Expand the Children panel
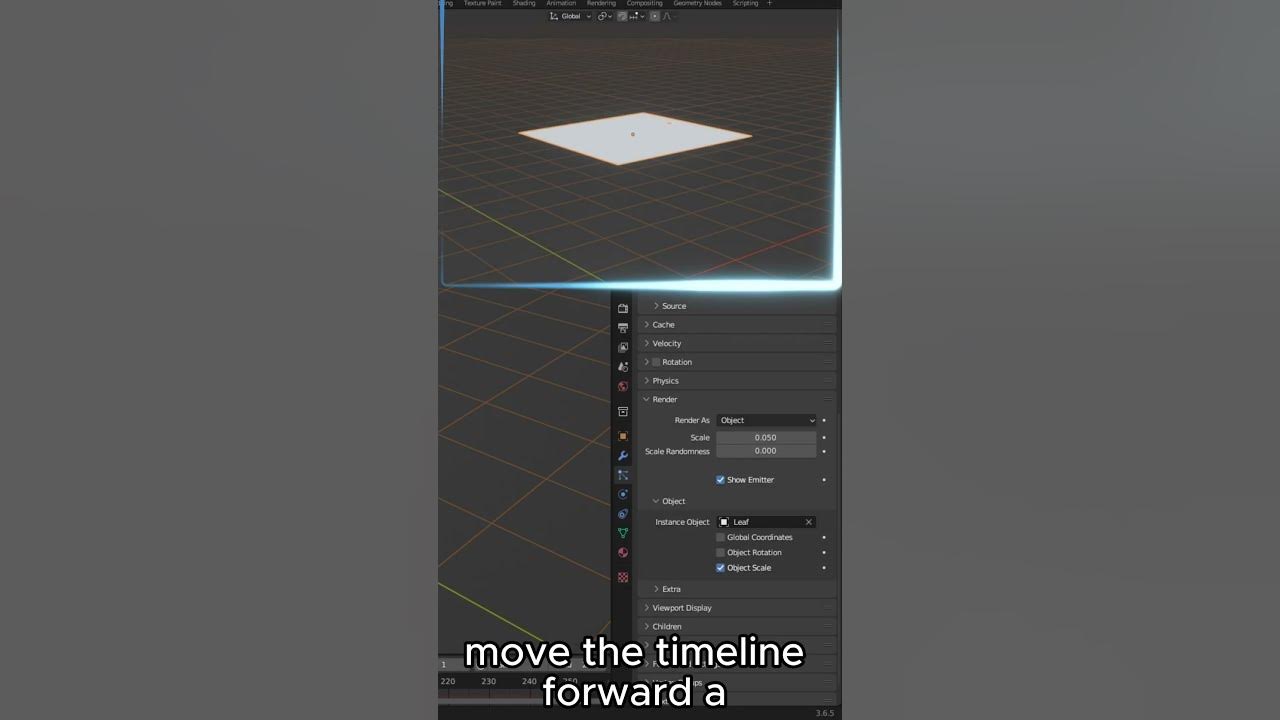The image size is (1280, 720). (x=737, y=627)
